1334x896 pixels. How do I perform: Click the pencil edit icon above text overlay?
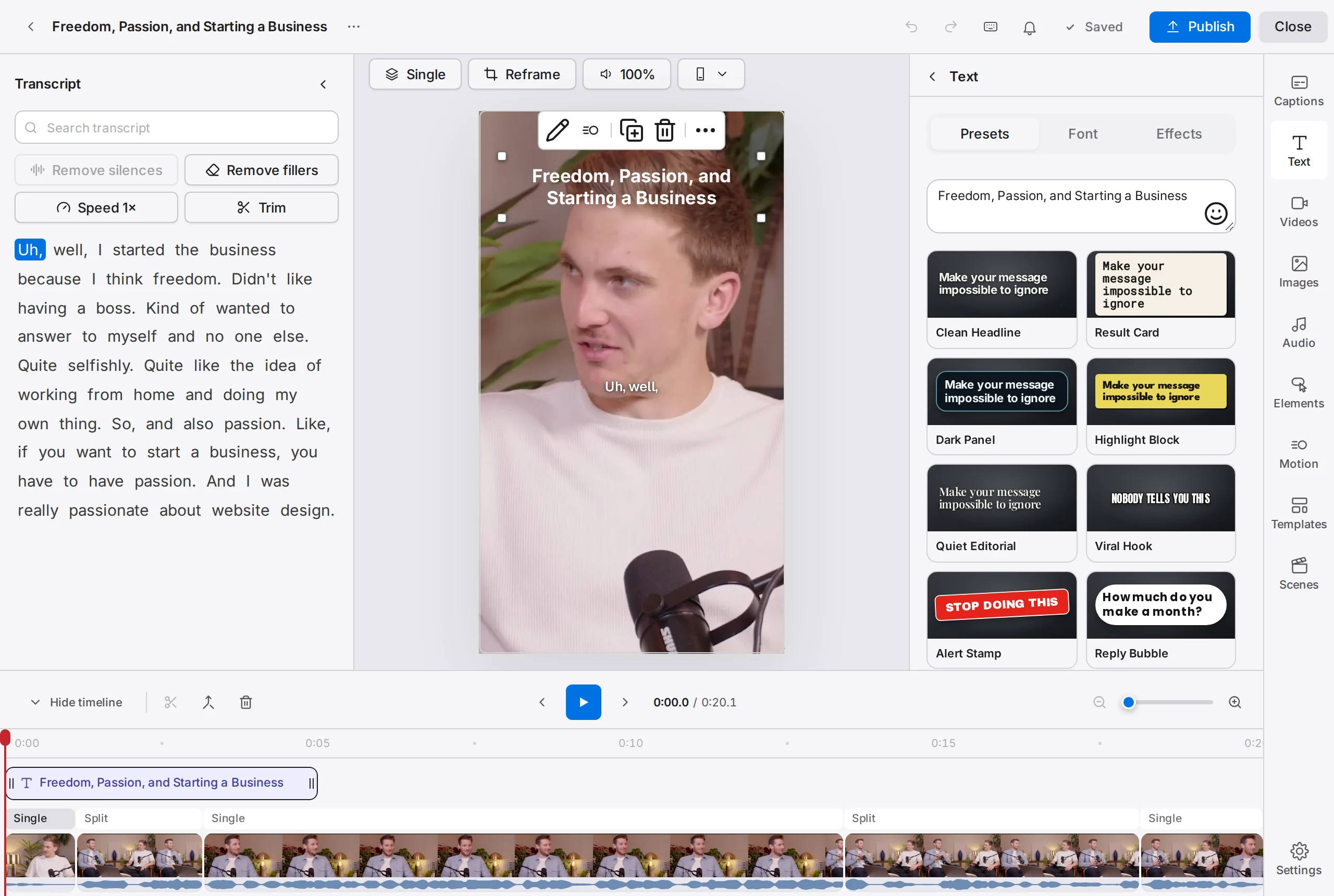click(557, 130)
